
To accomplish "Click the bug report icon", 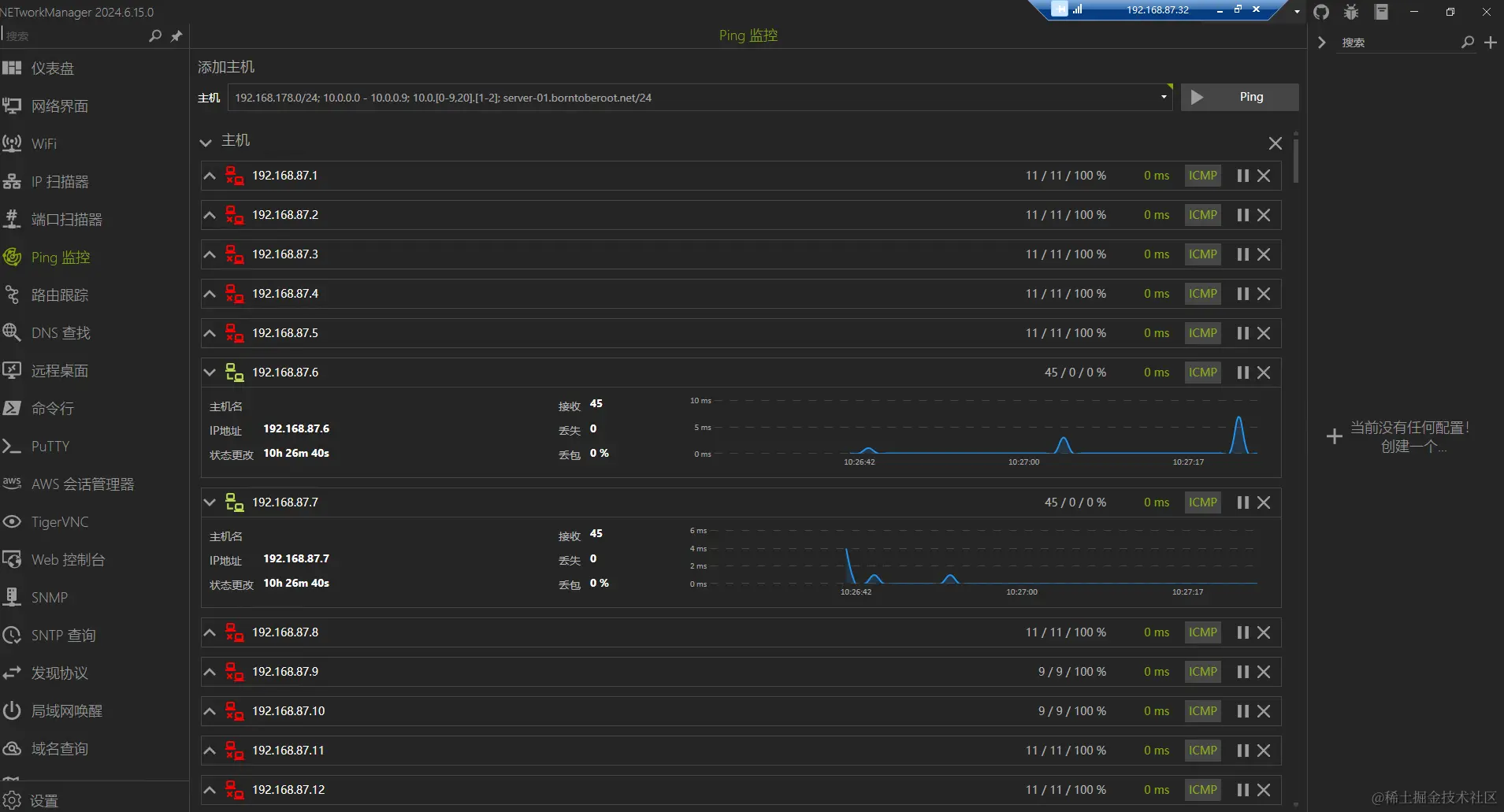I will (x=1351, y=12).
